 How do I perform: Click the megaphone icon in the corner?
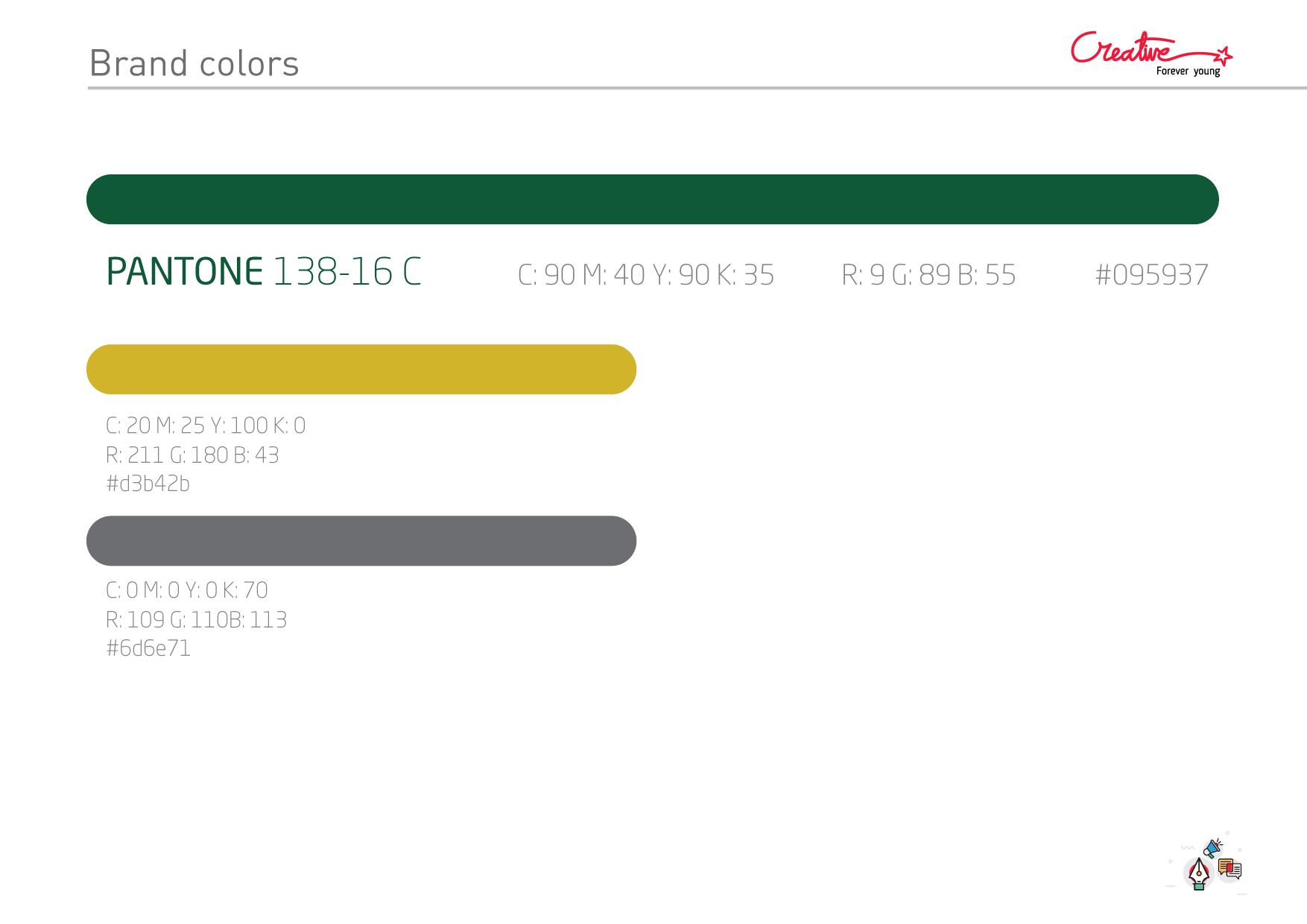click(x=1212, y=848)
